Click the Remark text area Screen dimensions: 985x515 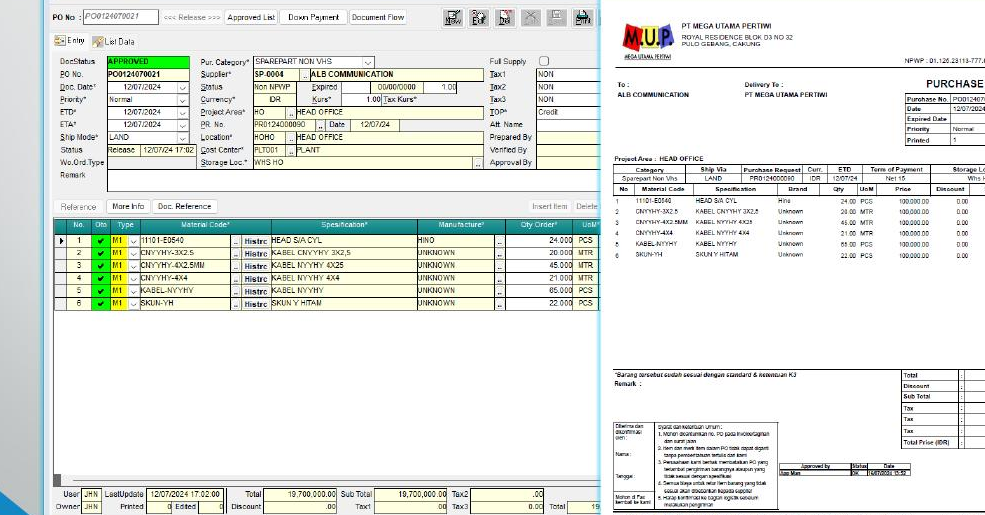pyautogui.click(x=353, y=180)
